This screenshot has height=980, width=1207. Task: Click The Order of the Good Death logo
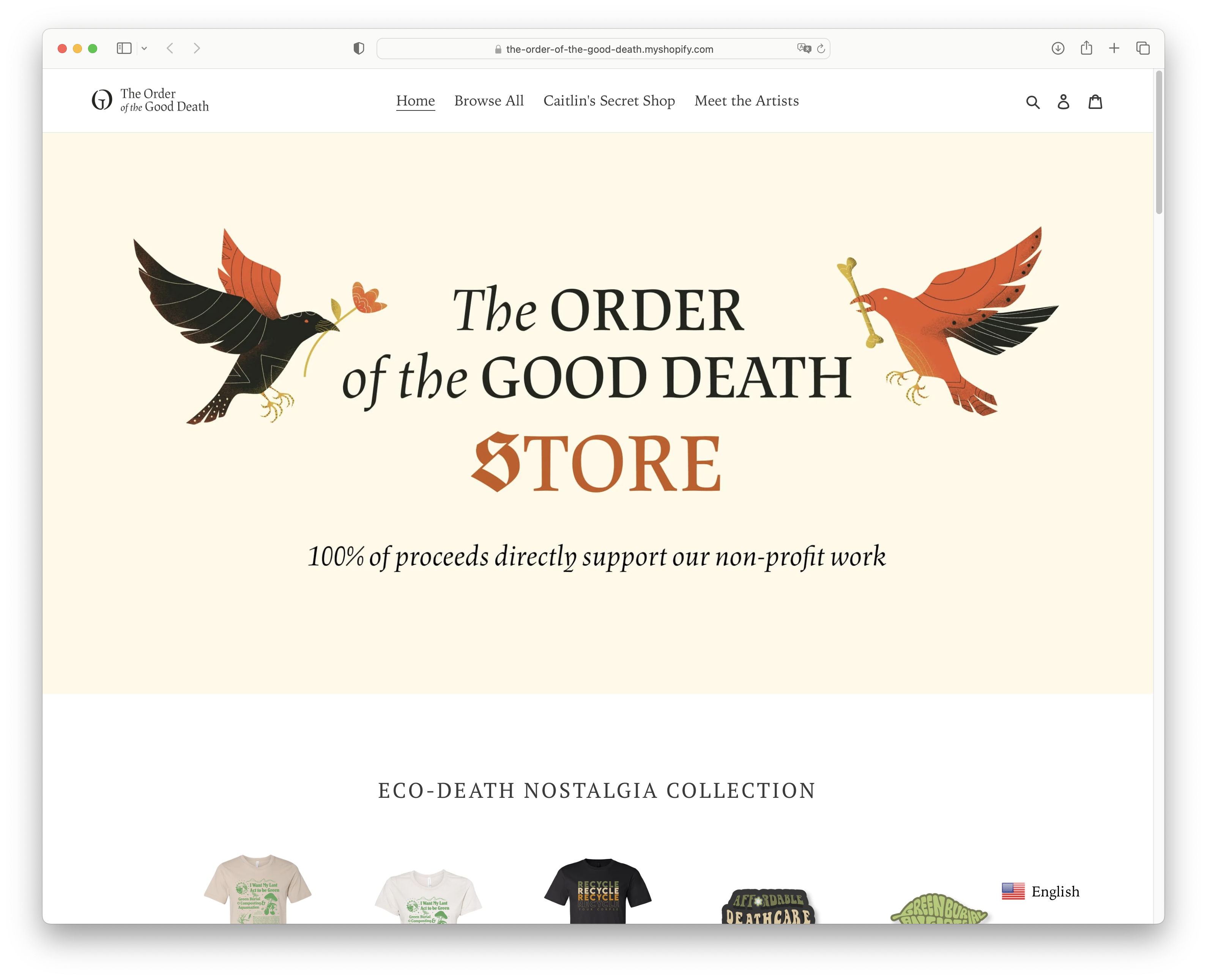[x=150, y=101]
